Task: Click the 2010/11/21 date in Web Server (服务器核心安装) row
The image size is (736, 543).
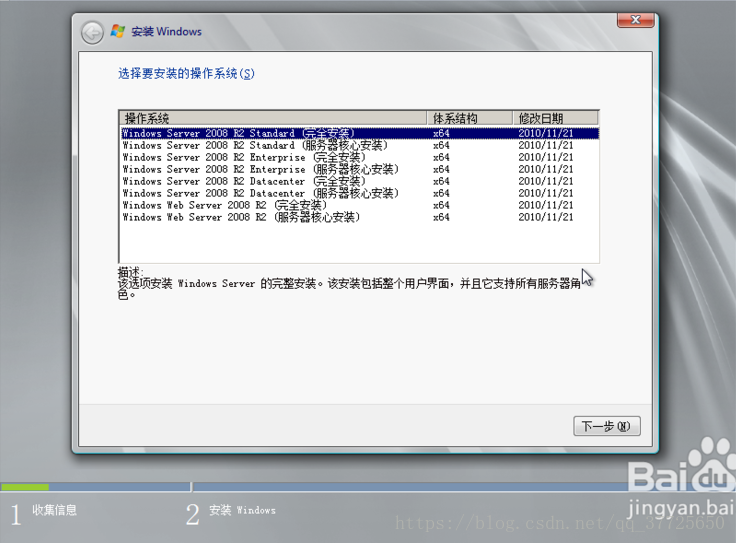Action: click(546, 217)
